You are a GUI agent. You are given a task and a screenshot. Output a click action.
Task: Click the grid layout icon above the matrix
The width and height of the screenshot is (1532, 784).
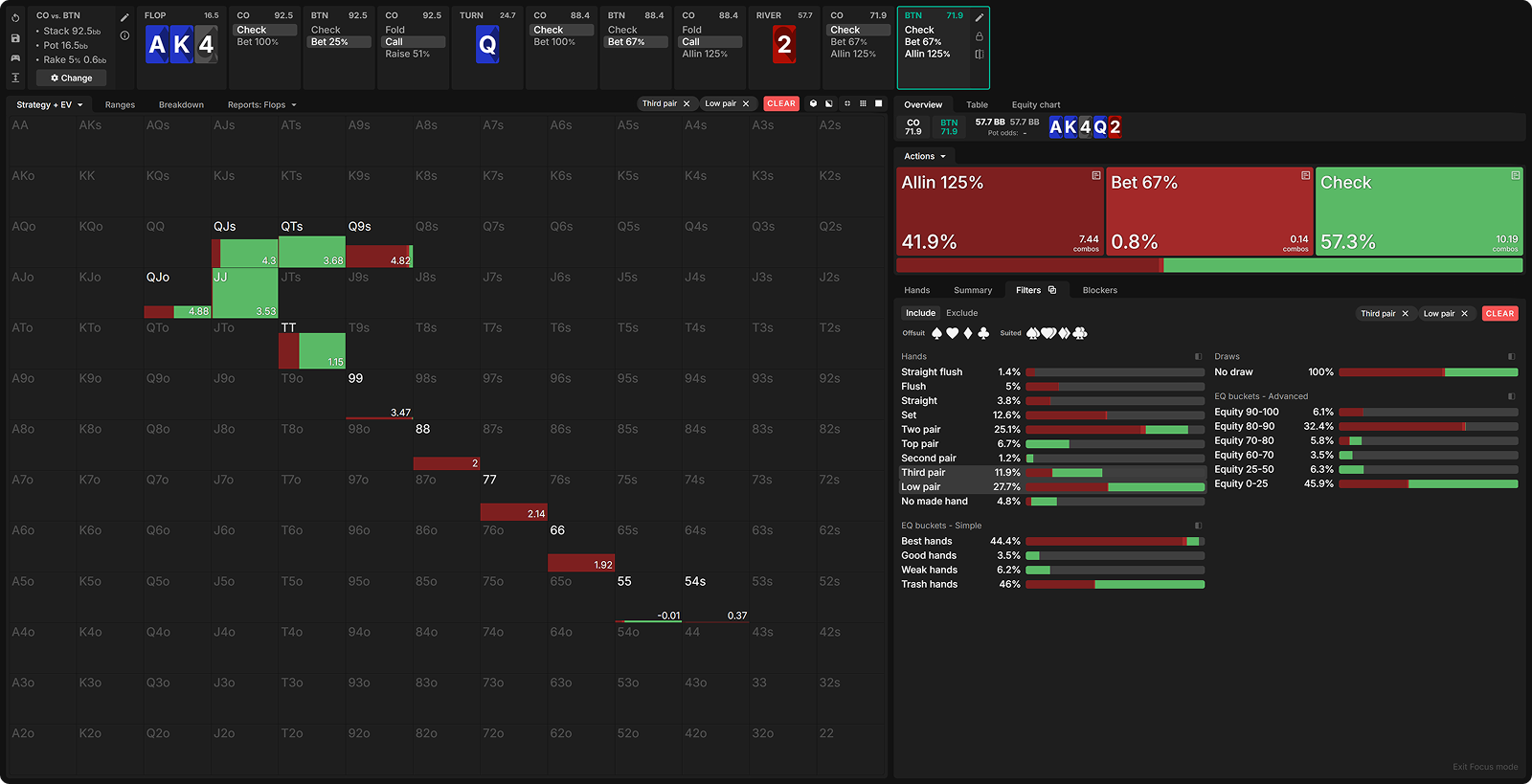tap(863, 103)
